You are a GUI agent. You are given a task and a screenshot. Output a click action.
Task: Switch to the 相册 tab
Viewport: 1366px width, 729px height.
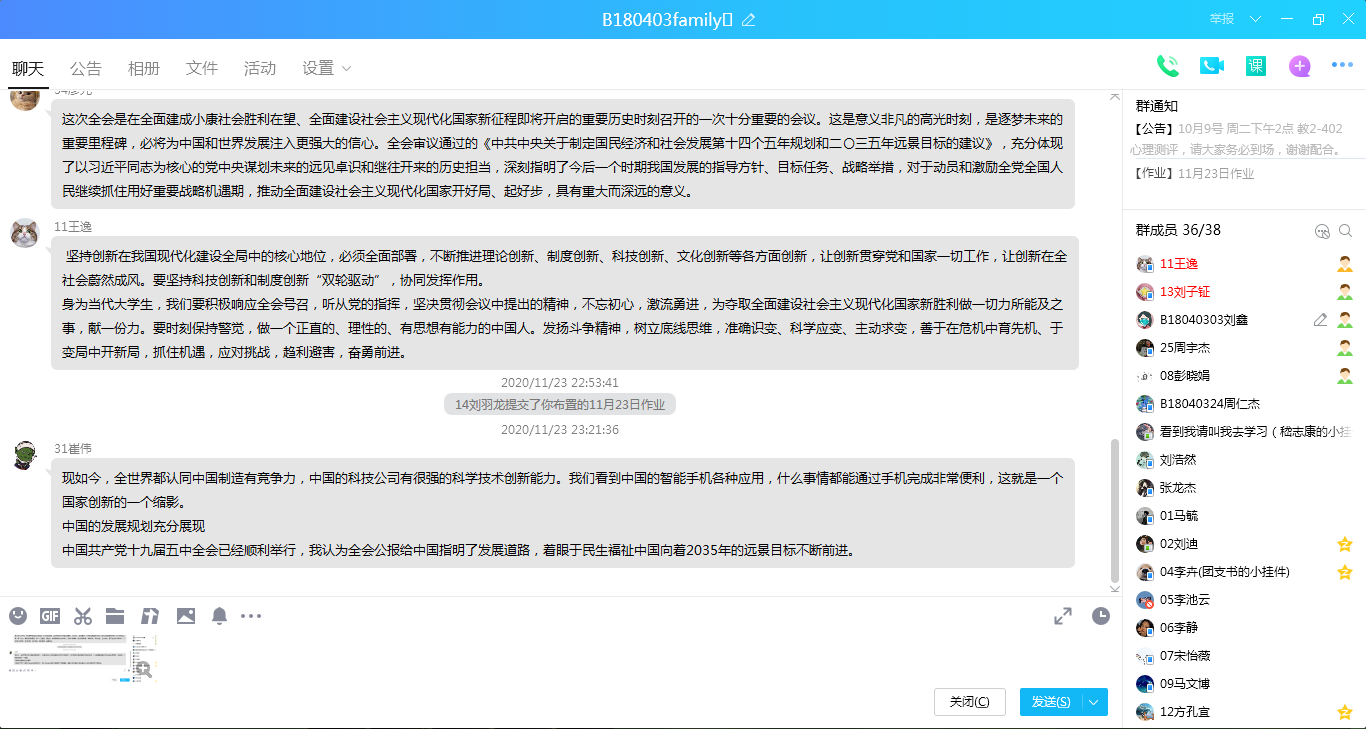(x=144, y=69)
